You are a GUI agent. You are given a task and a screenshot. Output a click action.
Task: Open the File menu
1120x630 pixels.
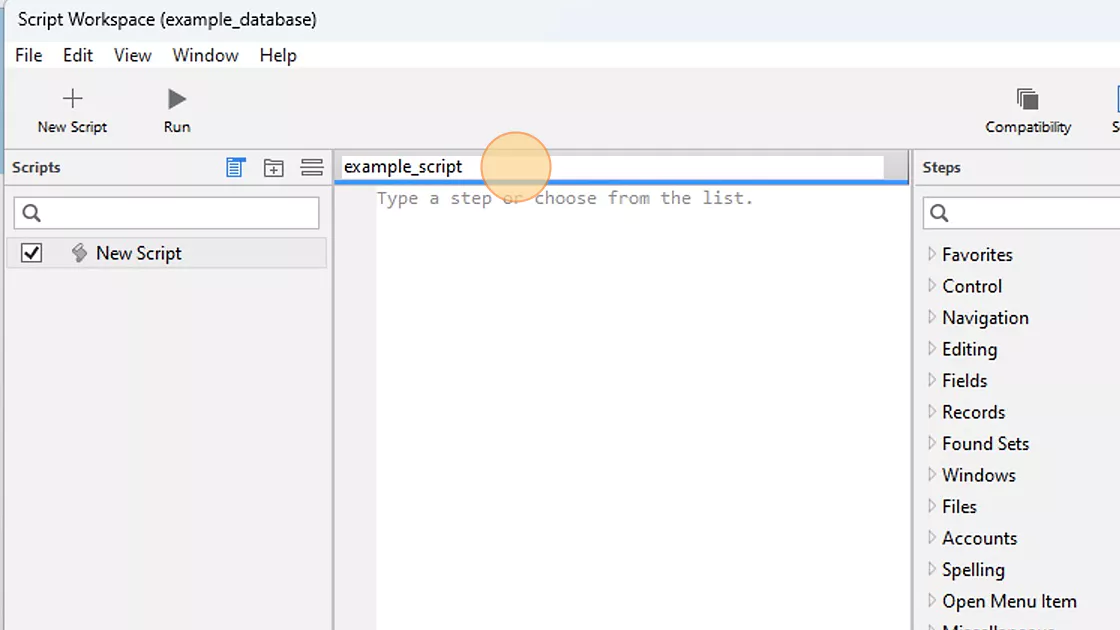pos(28,55)
